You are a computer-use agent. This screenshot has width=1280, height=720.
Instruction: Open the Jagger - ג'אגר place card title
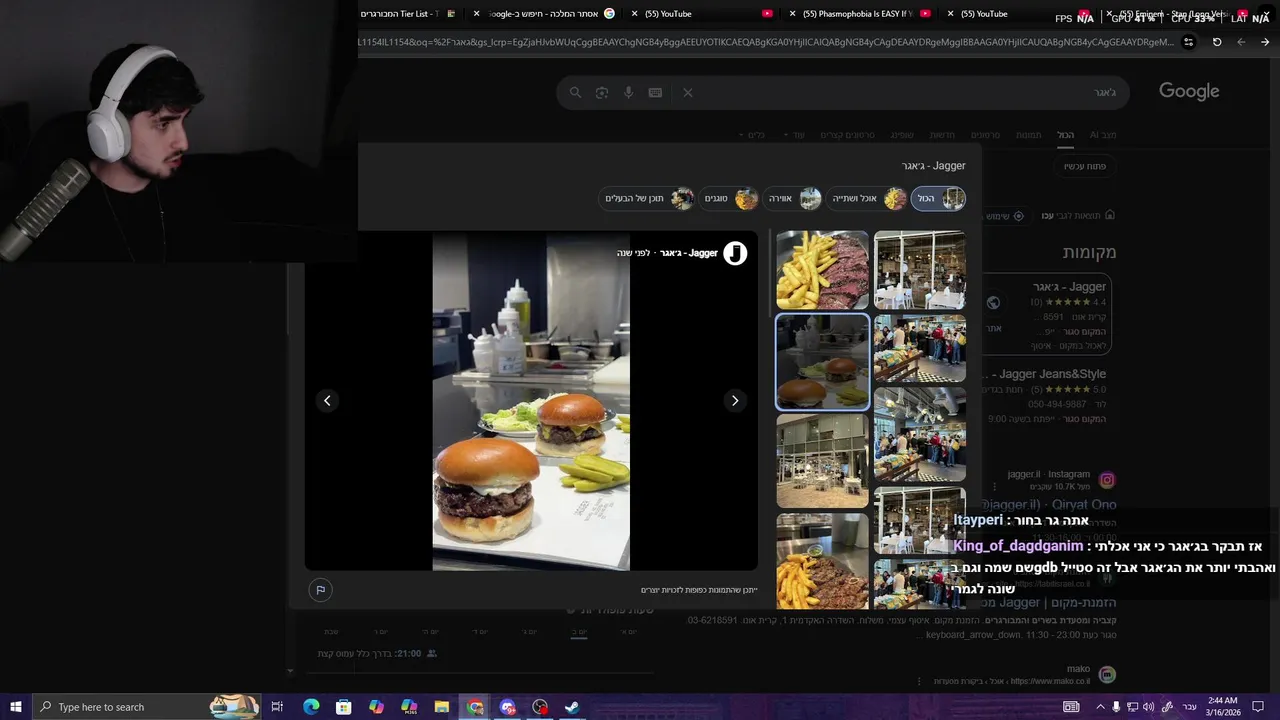1070,287
